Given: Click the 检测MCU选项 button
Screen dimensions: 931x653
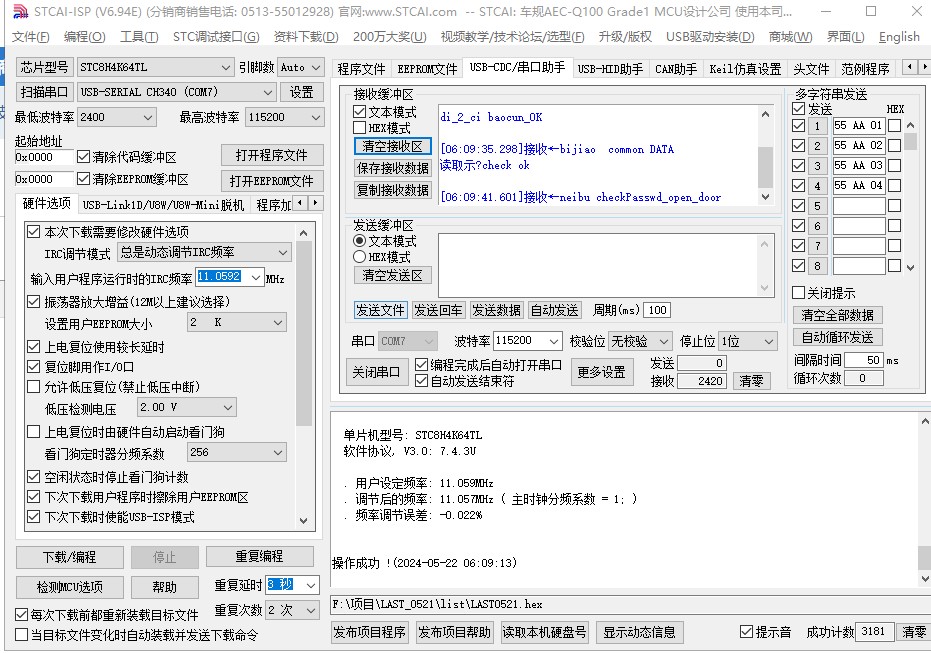Looking at the screenshot, I should (69, 587).
